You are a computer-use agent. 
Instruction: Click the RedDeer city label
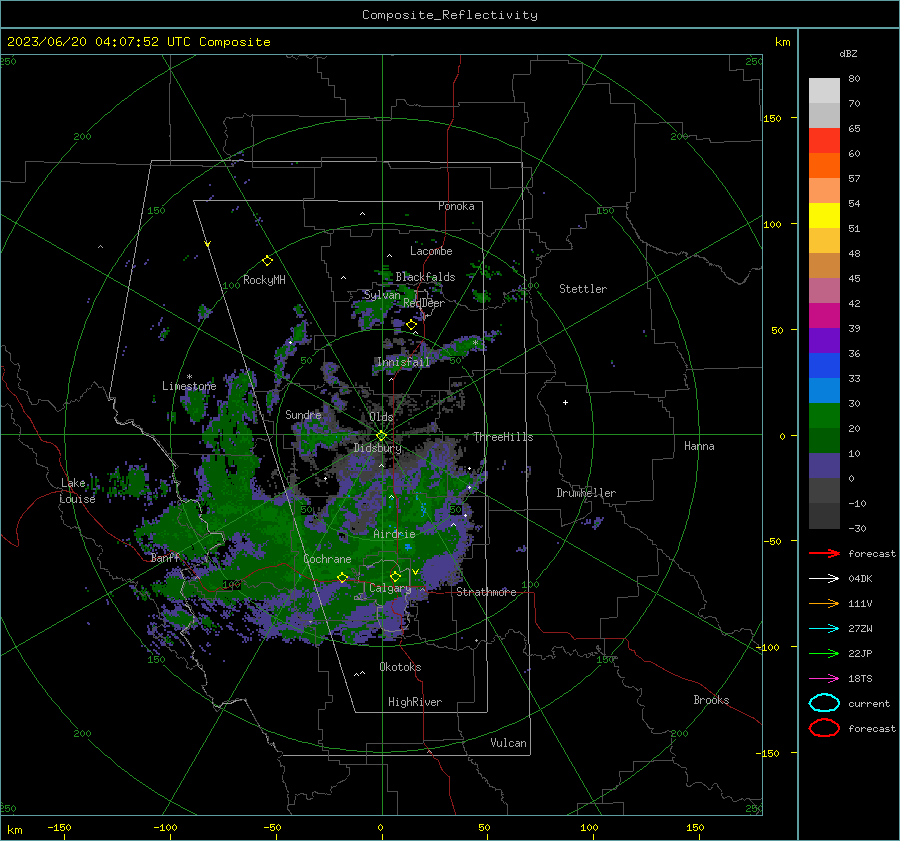click(x=424, y=303)
